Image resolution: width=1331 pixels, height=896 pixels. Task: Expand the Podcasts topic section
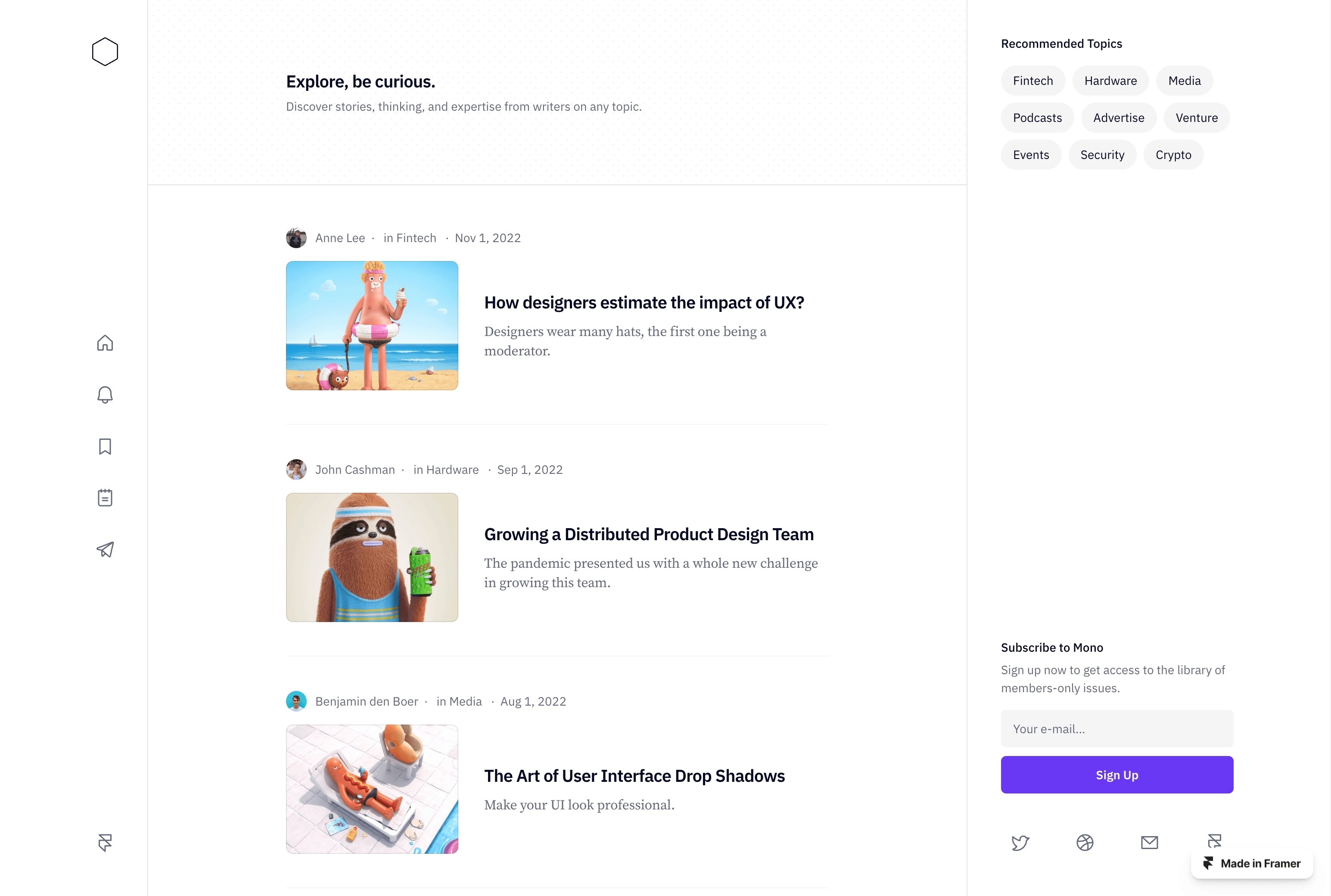pos(1037,117)
